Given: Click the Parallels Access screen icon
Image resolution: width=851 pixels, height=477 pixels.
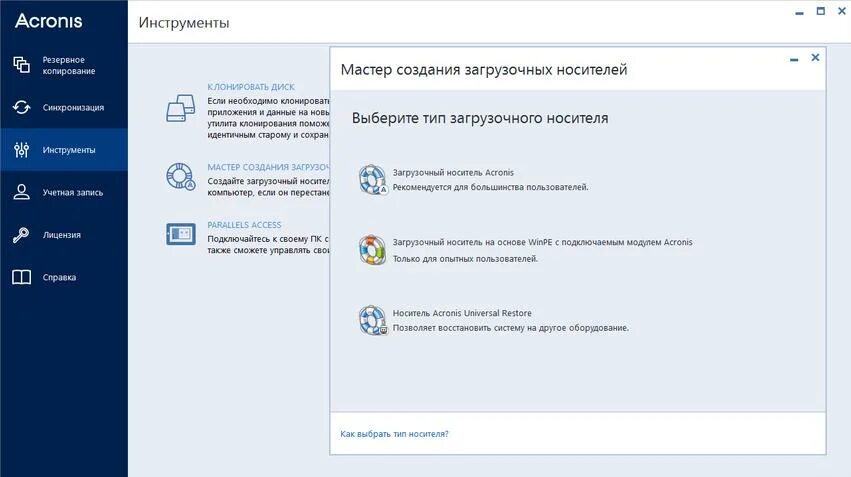Looking at the screenshot, I should tap(181, 234).
